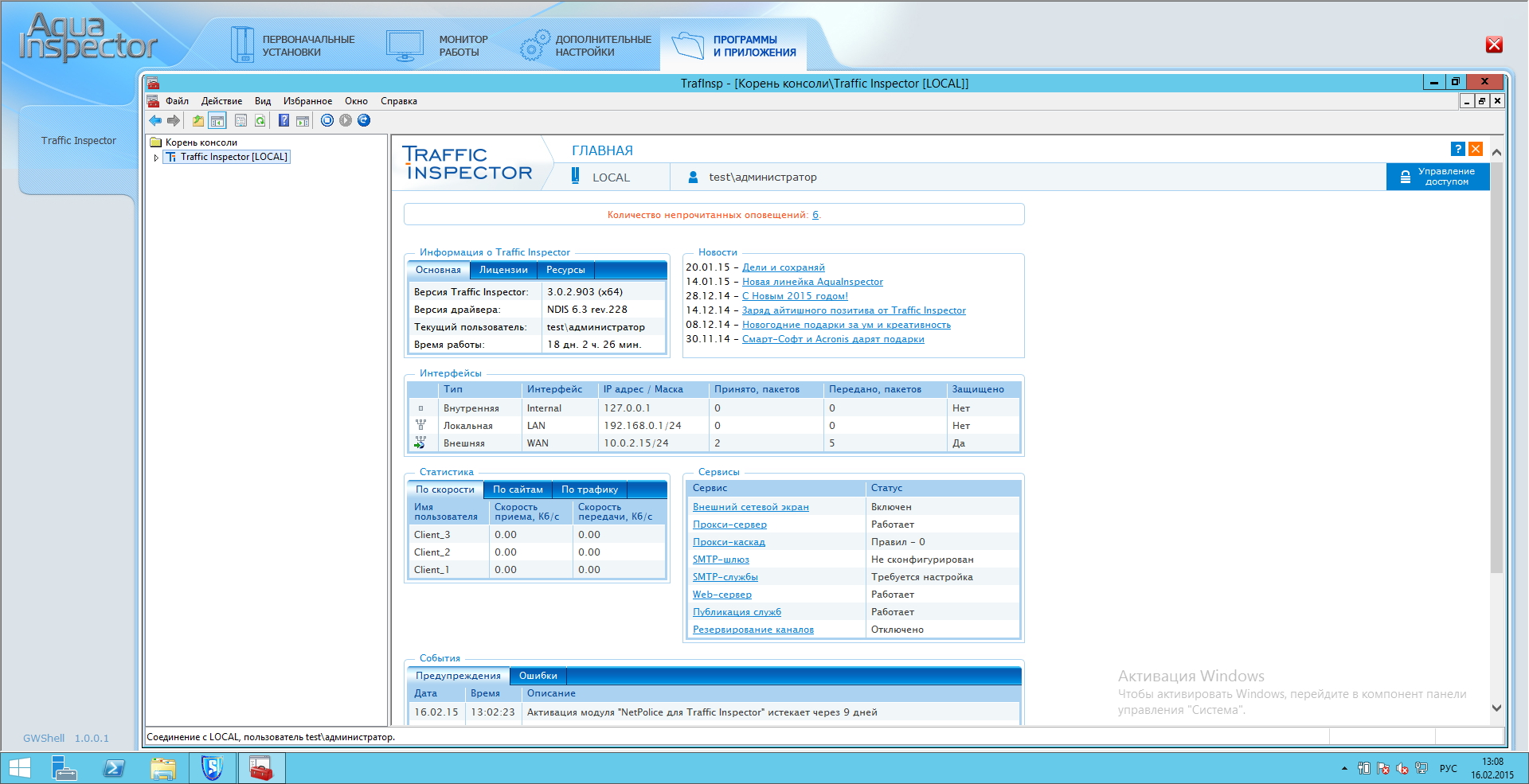
Task: Select Корень консоли tree root
Action: pyautogui.click(x=201, y=142)
